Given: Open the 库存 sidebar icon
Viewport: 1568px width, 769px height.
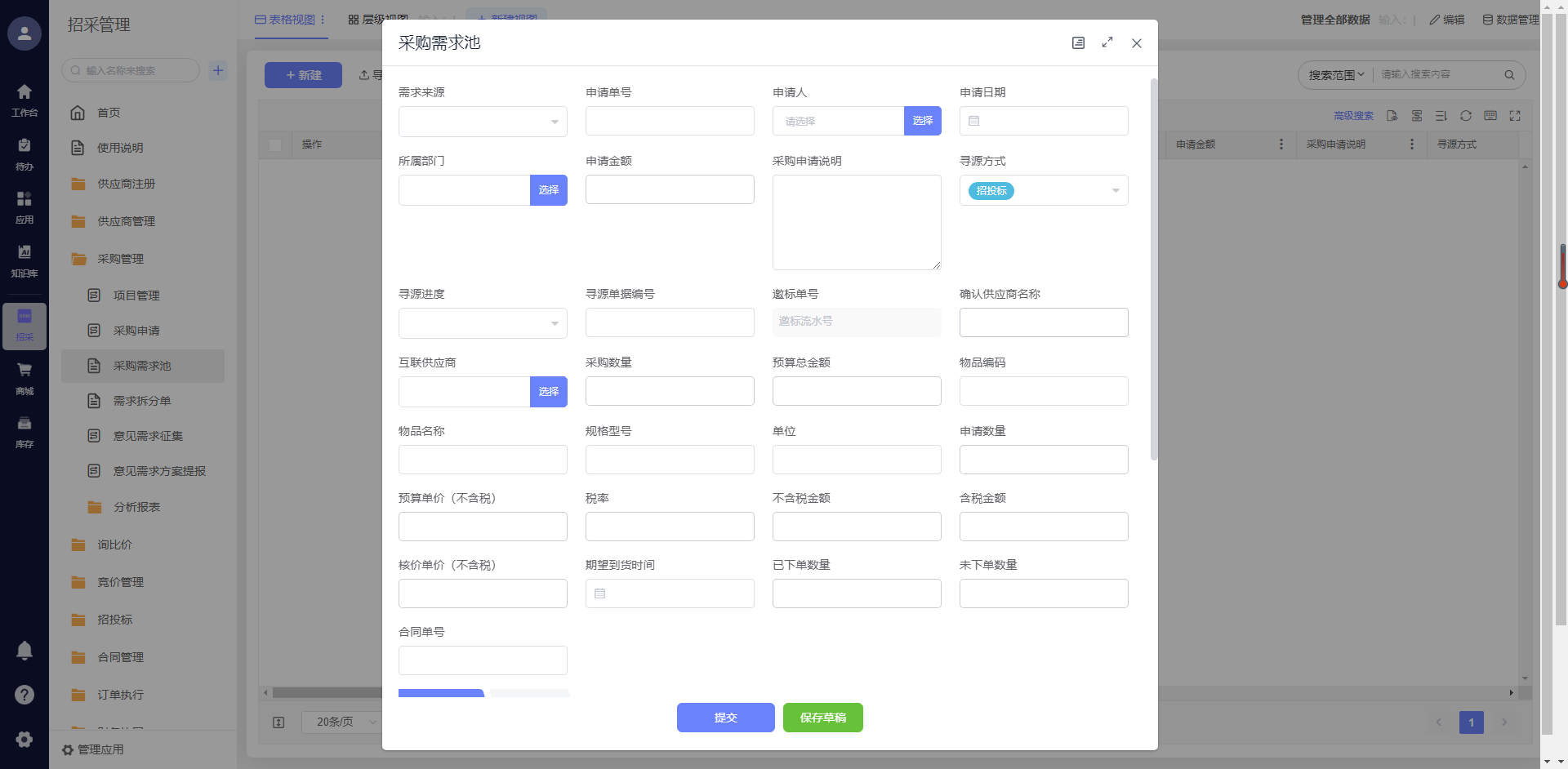Looking at the screenshot, I should coord(24,430).
